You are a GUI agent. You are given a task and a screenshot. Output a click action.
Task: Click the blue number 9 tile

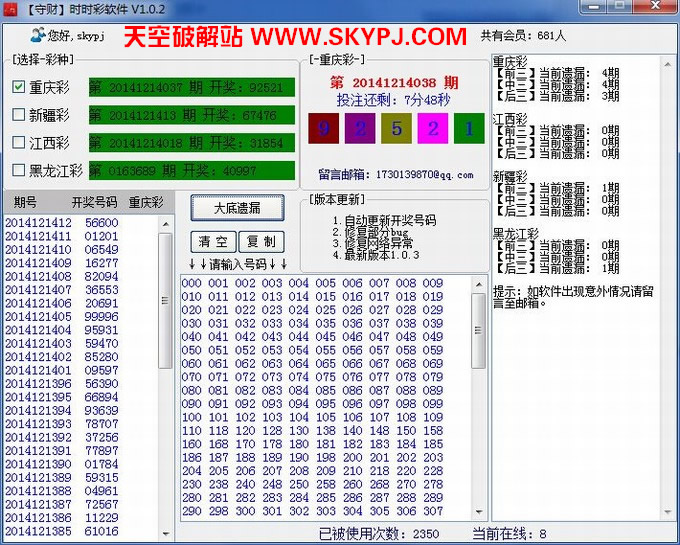coord(322,128)
